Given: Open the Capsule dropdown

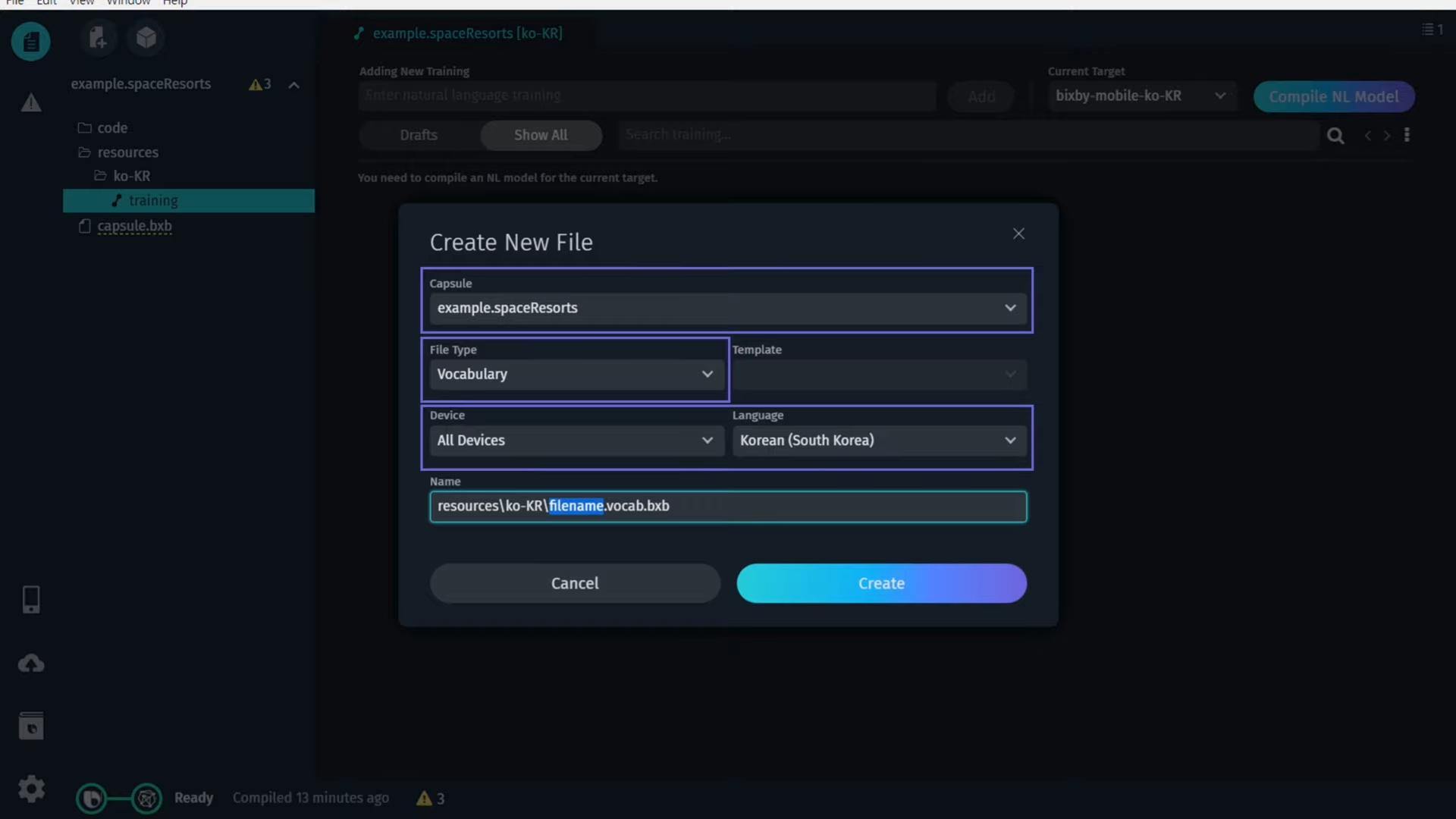Looking at the screenshot, I should (727, 308).
